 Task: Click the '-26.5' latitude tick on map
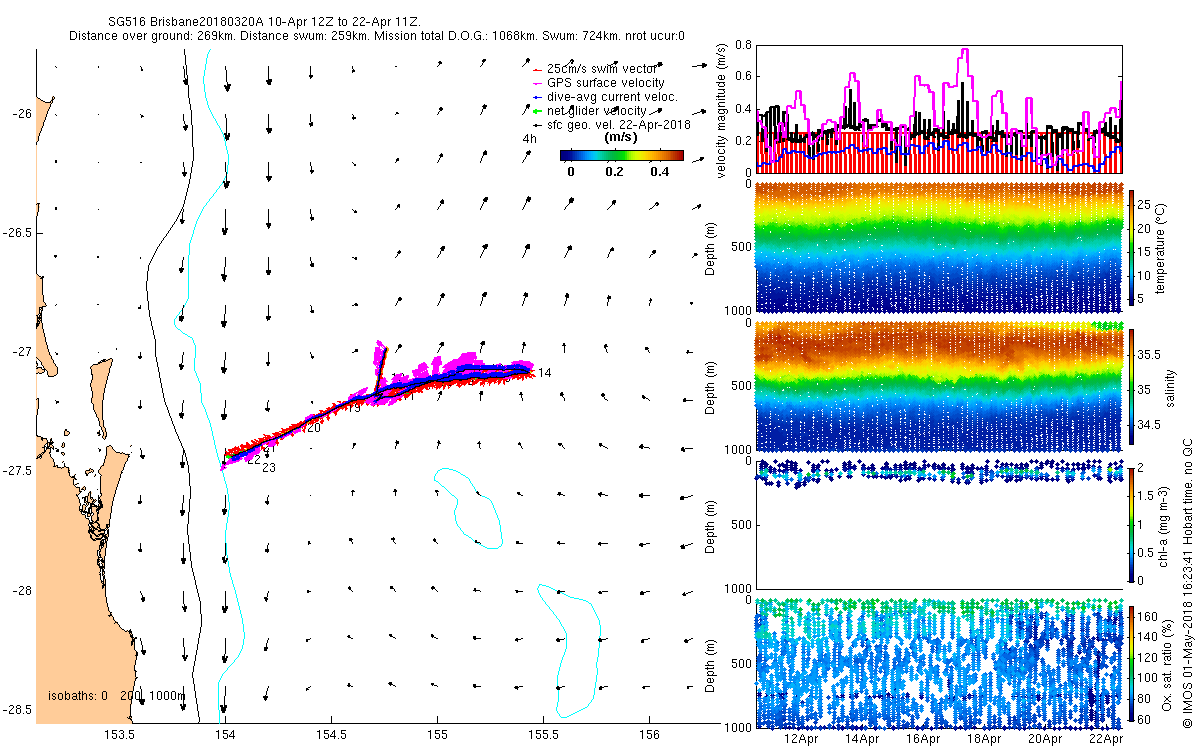[x=17, y=233]
